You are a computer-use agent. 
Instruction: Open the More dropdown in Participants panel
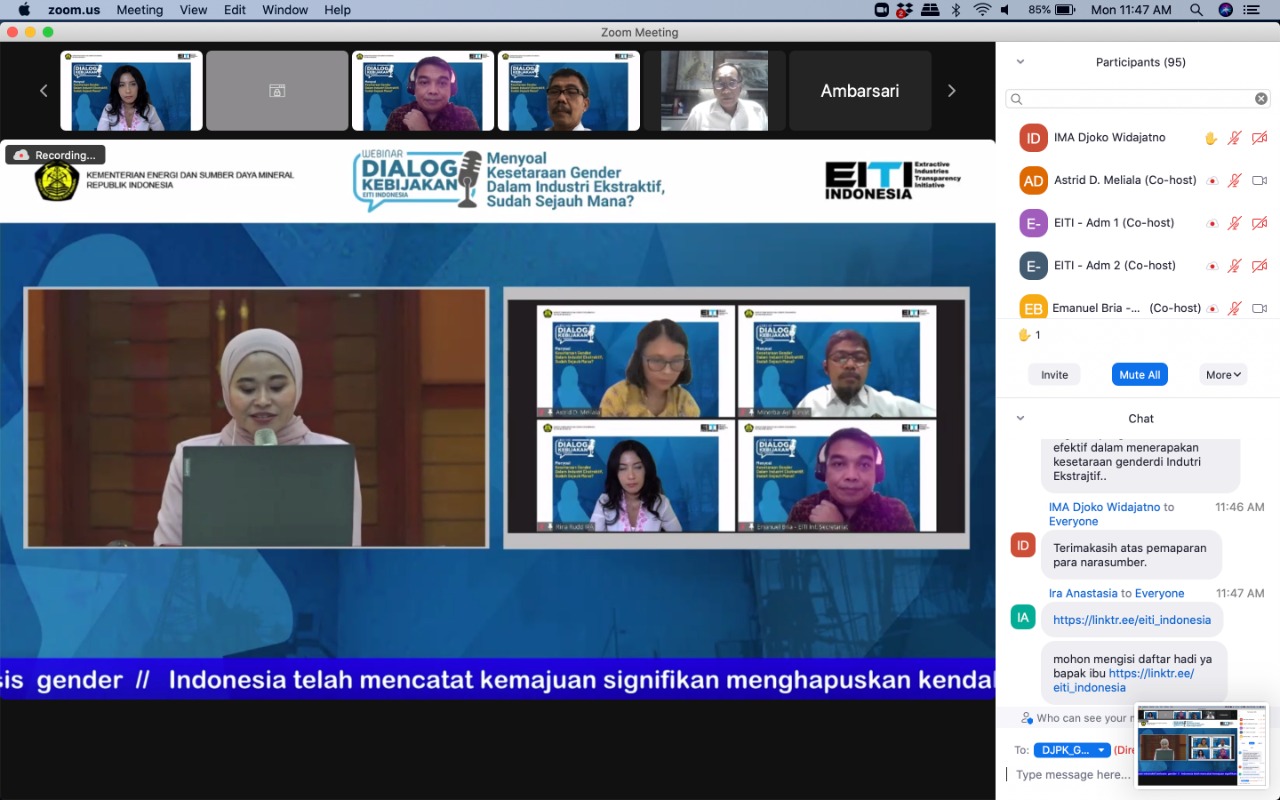(1223, 375)
